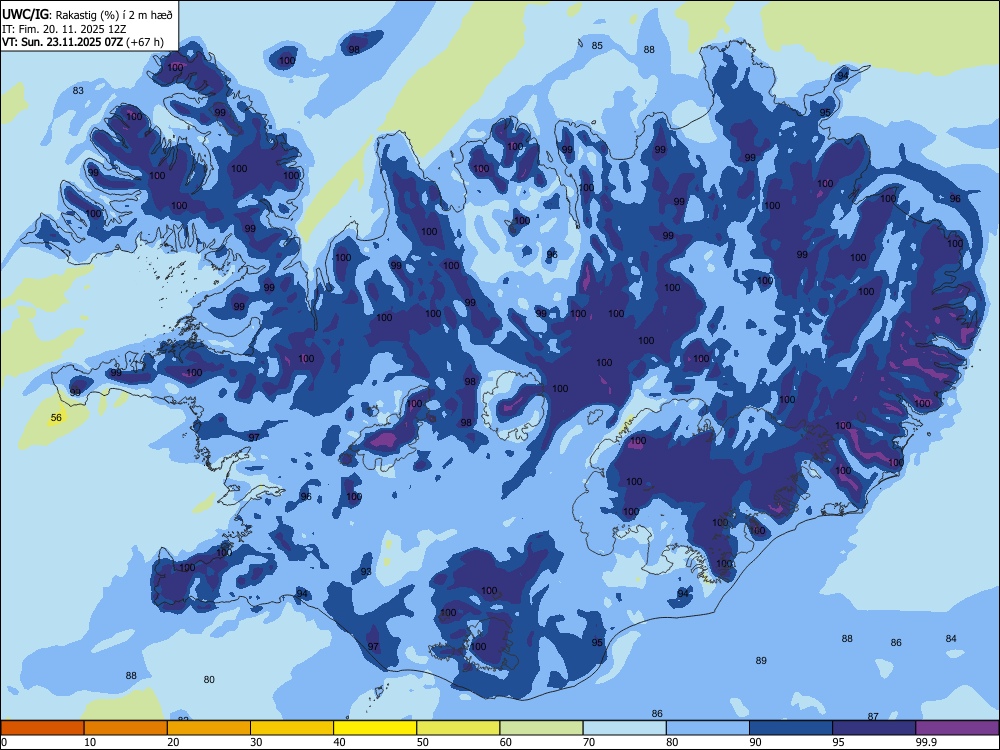Image resolution: width=1000 pixels, height=750 pixels.
Task: Select the '40' legend tick label
Action: pos(339,742)
